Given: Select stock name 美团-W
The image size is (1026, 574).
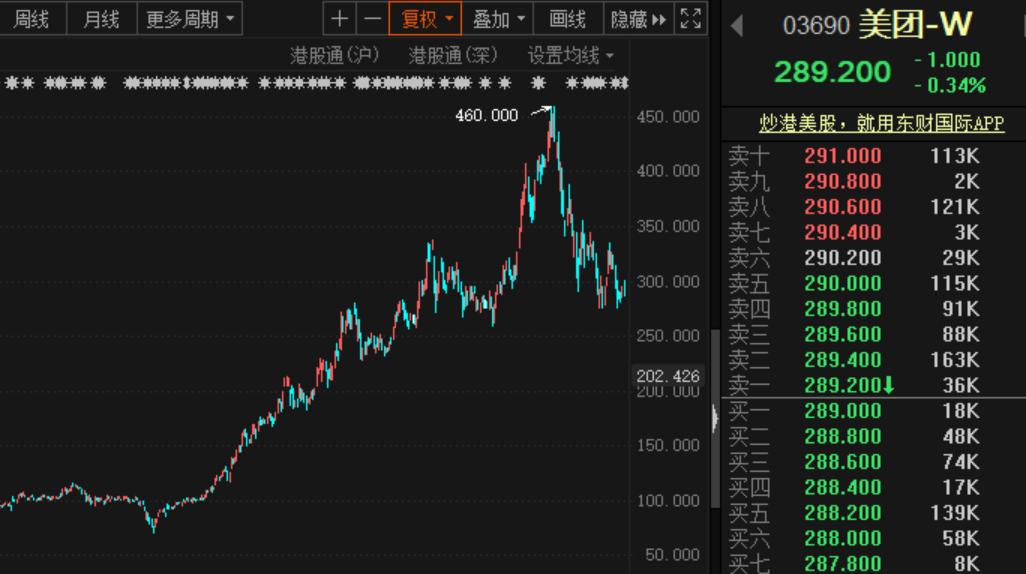Looking at the screenshot, I should [916, 24].
